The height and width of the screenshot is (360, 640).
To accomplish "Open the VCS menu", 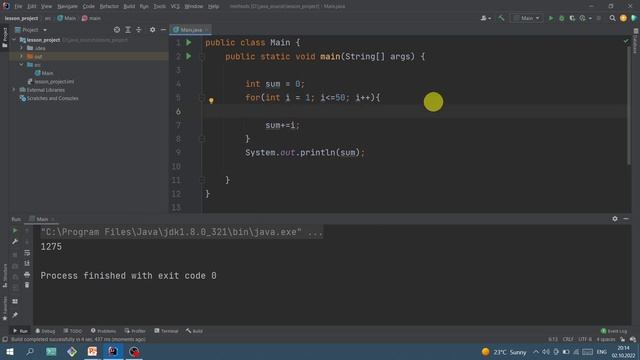I will pos(175,6).
